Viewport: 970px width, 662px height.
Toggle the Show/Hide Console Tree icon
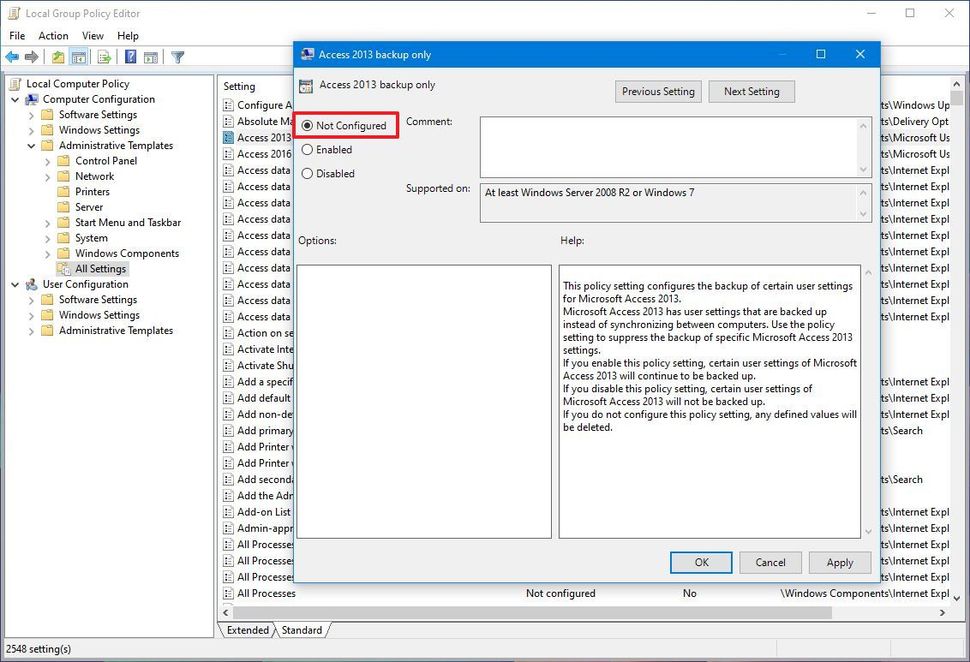(x=78, y=57)
